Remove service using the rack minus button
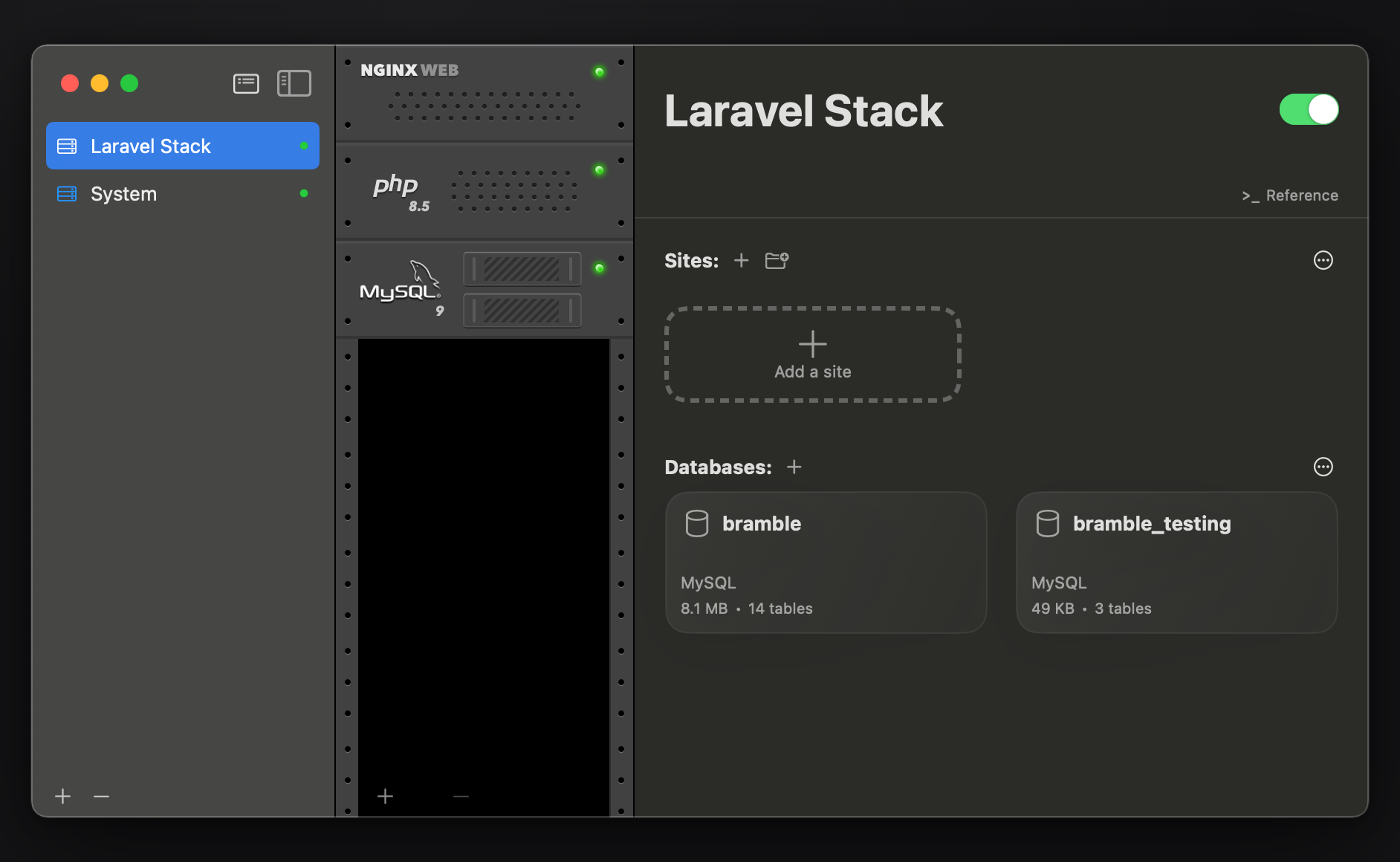 point(461,797)
